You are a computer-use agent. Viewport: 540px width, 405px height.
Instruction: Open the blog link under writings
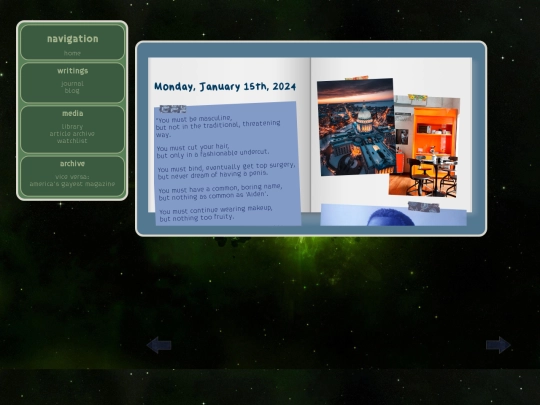72,91
